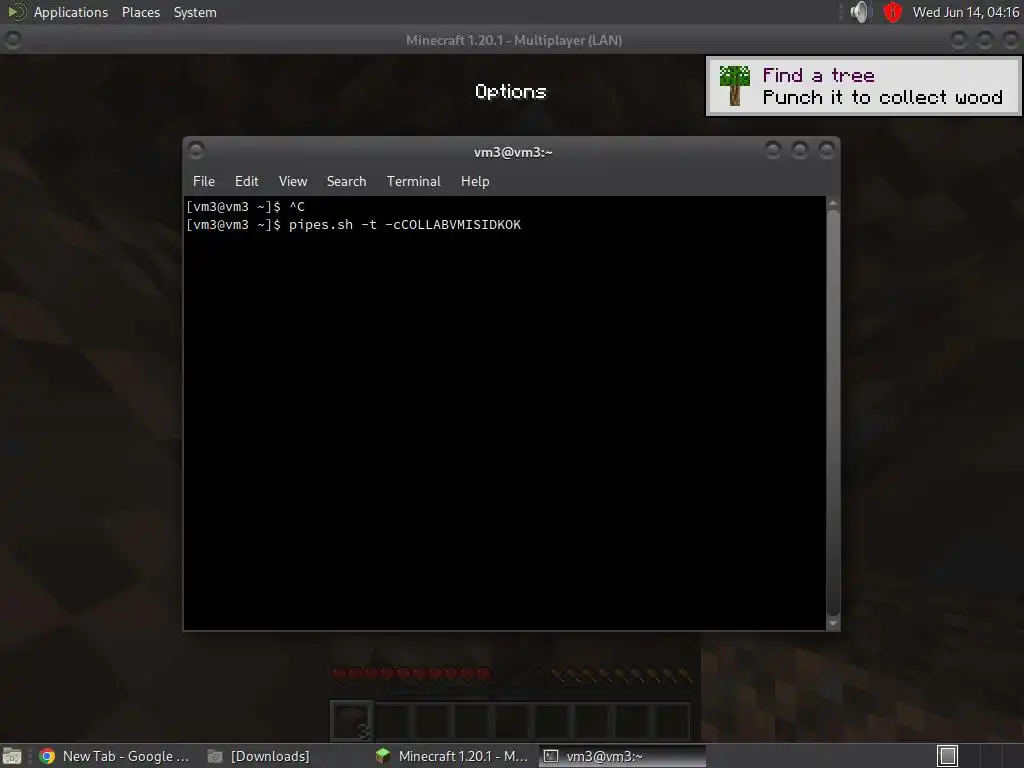Click the terminal title bar "vm3@vm3:~"
Viewport: 1024px width, 768px height.
(x=513, y=152)
